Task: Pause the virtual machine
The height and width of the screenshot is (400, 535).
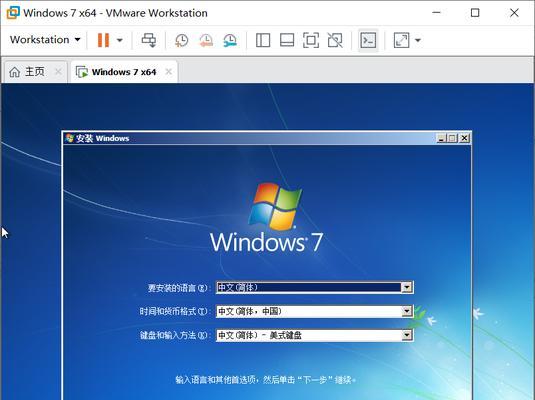Action: (103, 40)
